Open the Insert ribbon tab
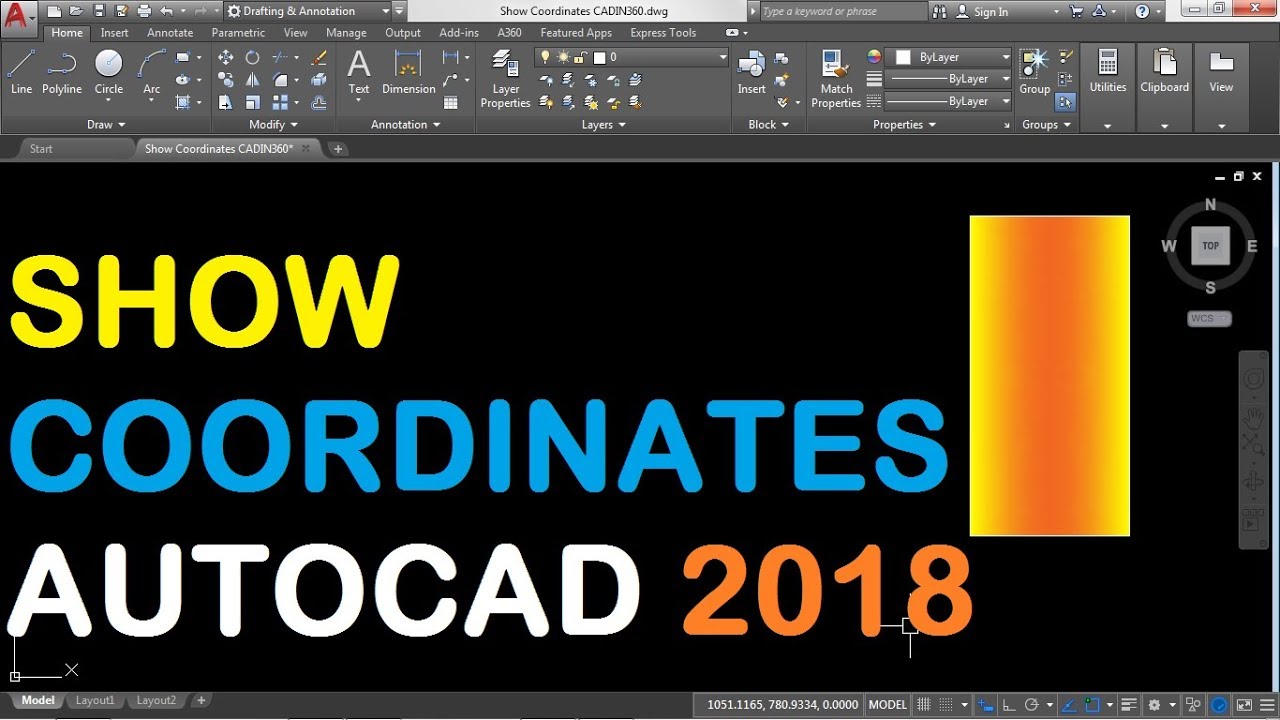The width and height of the screenshot is (1280, 720). [x=114, y=33]
